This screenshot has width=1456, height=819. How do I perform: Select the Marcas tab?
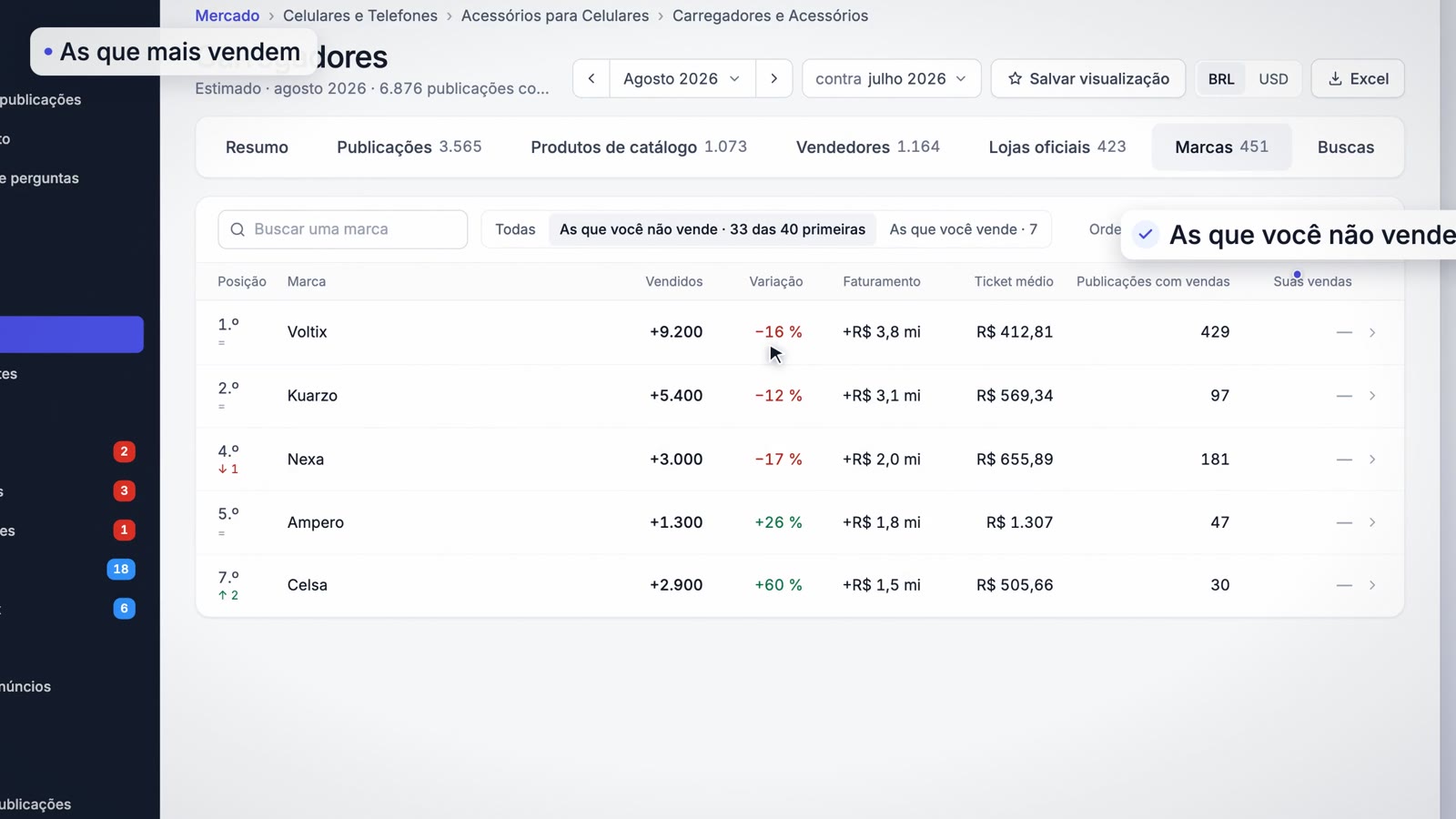(x=1221, y=147)
